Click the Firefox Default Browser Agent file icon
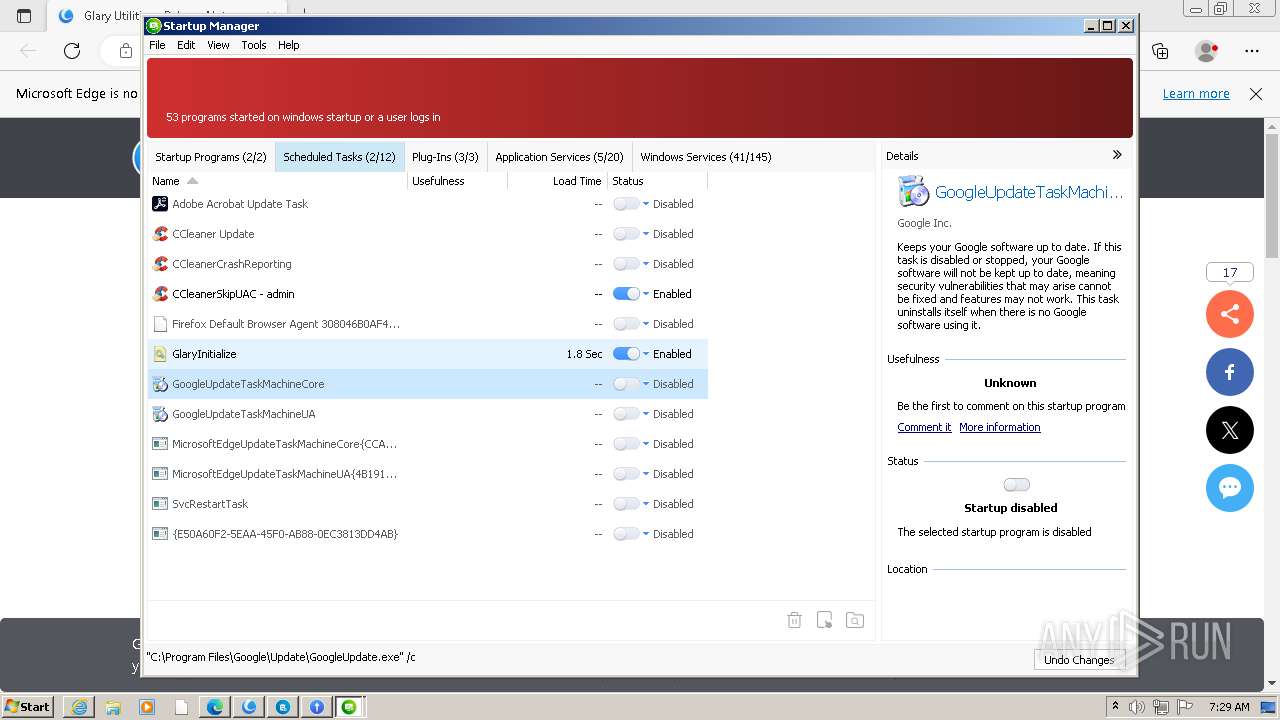 click(160, 324)
